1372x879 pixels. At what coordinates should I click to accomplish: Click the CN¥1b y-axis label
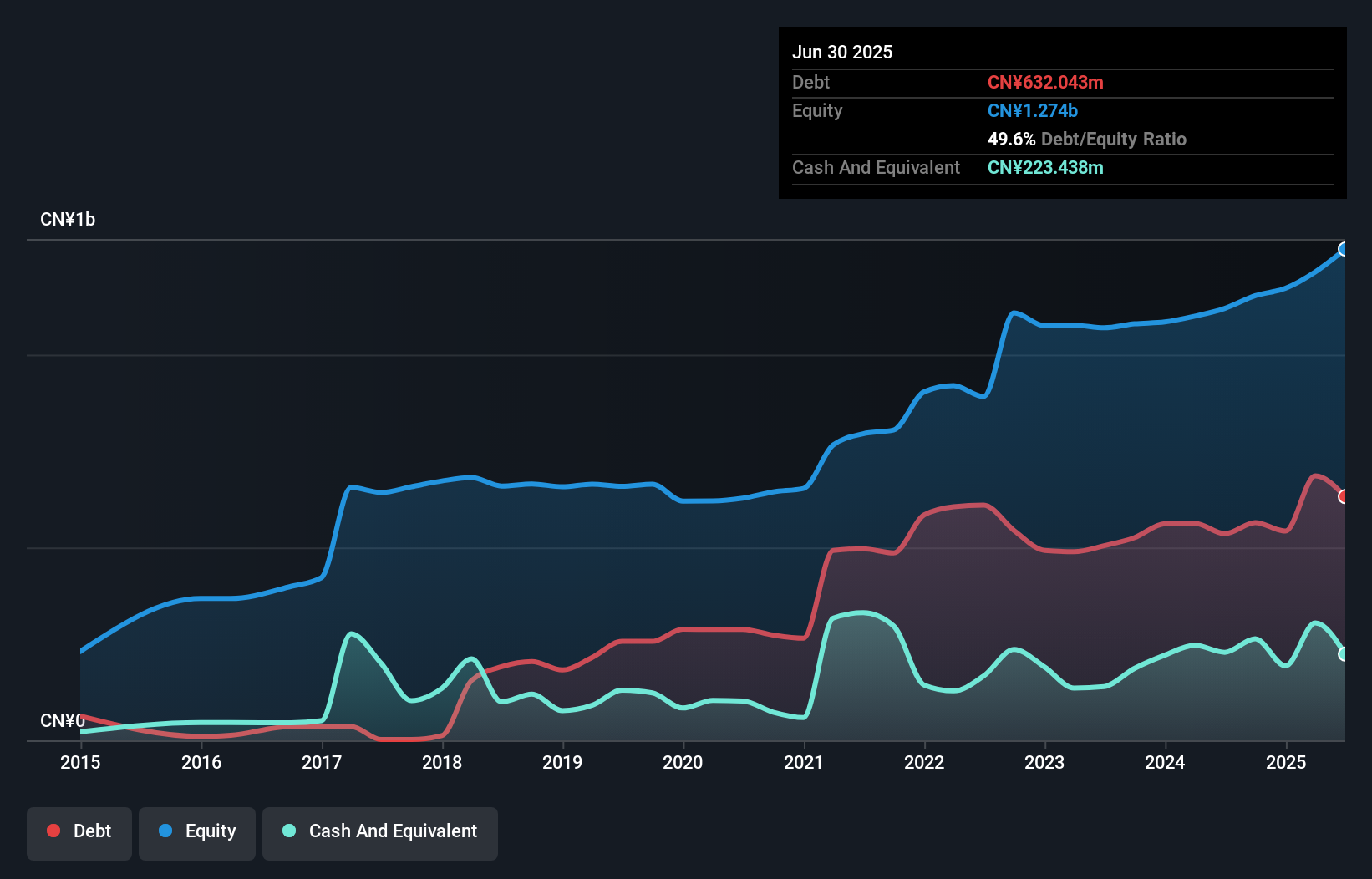click(x=68, y=220)
